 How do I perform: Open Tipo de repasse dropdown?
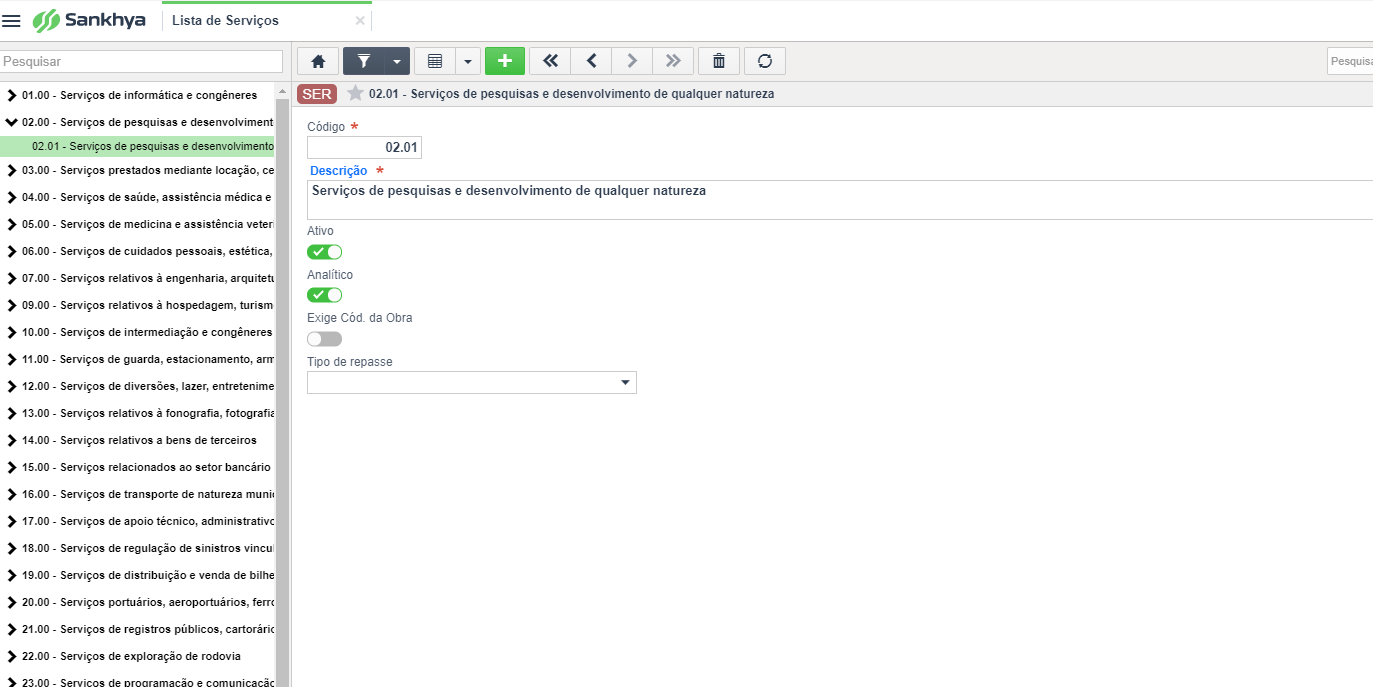(472, 383)
